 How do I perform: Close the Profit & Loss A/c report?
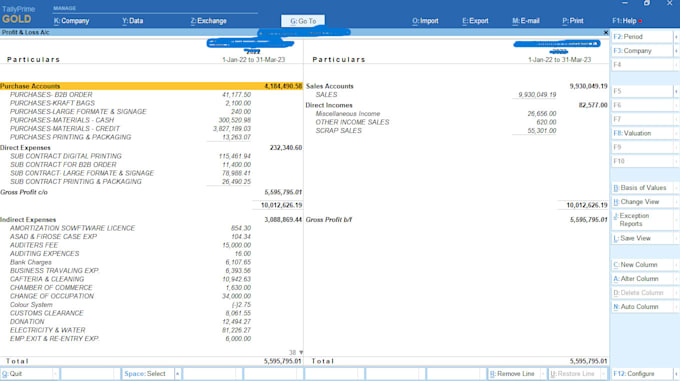(606, 33)
